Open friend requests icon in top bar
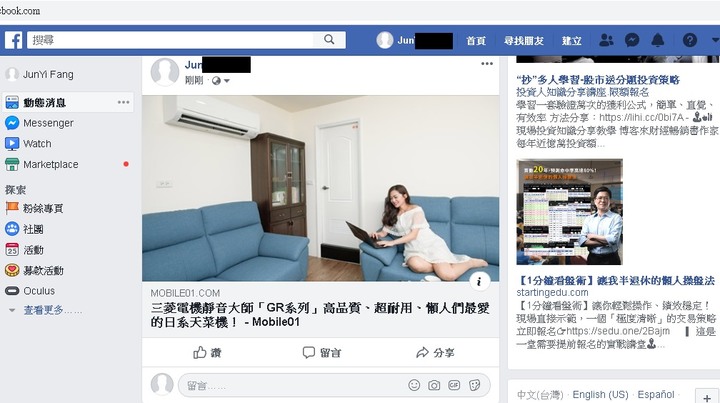Screen dimensions: 720x403 click(x=606, y=40)
